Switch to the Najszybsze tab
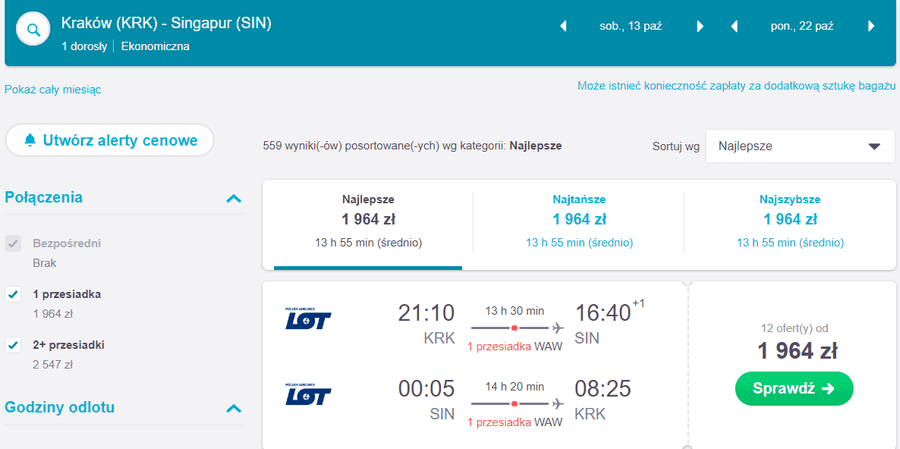The image size is (900, 449). pos(790,219)
